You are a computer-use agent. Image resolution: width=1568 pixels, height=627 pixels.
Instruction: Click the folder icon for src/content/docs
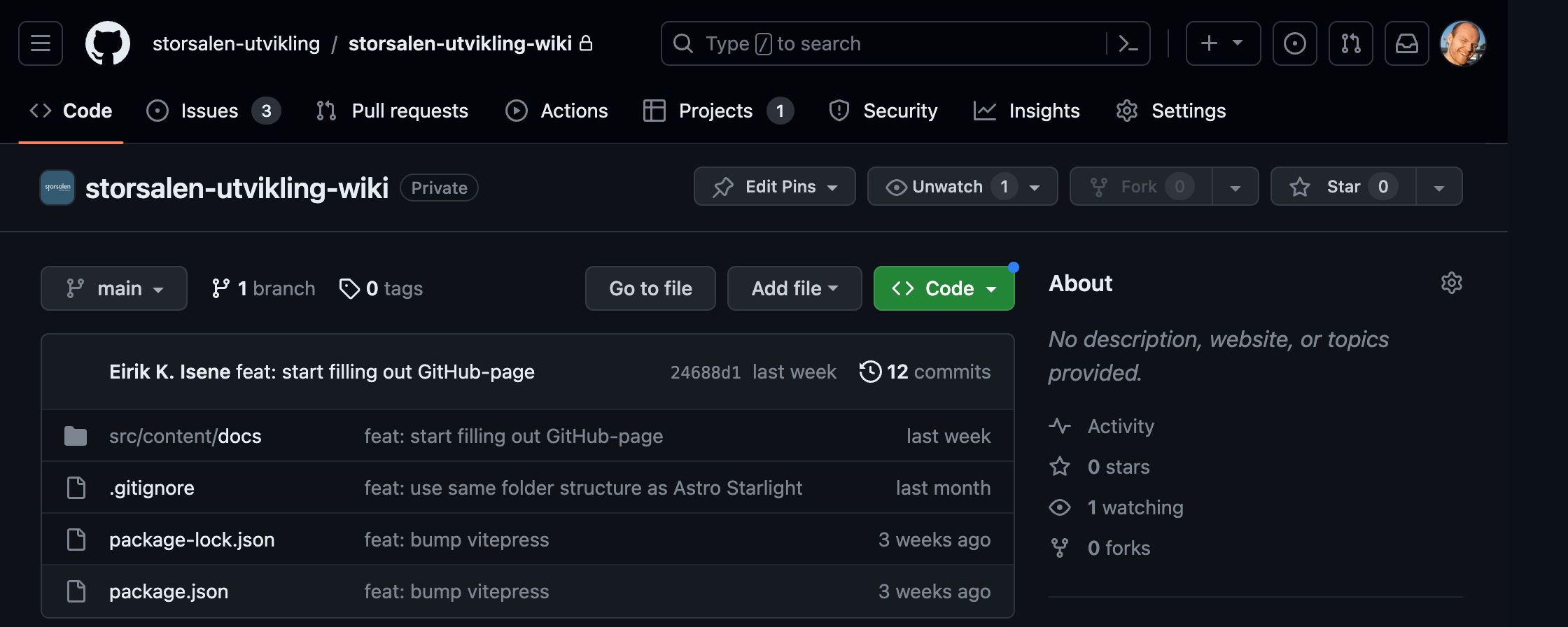tap(76, 436)
